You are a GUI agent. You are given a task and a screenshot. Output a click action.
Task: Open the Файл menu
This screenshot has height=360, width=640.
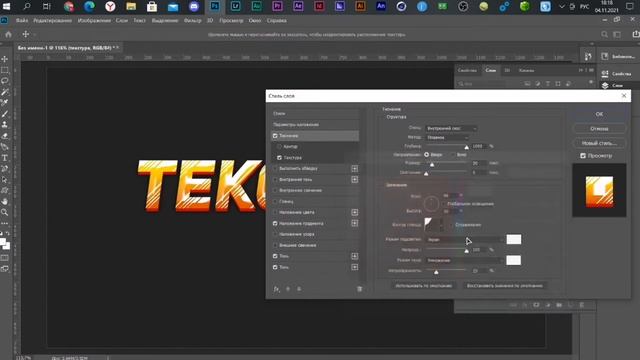pyautogui.click(x=22, y=20)
